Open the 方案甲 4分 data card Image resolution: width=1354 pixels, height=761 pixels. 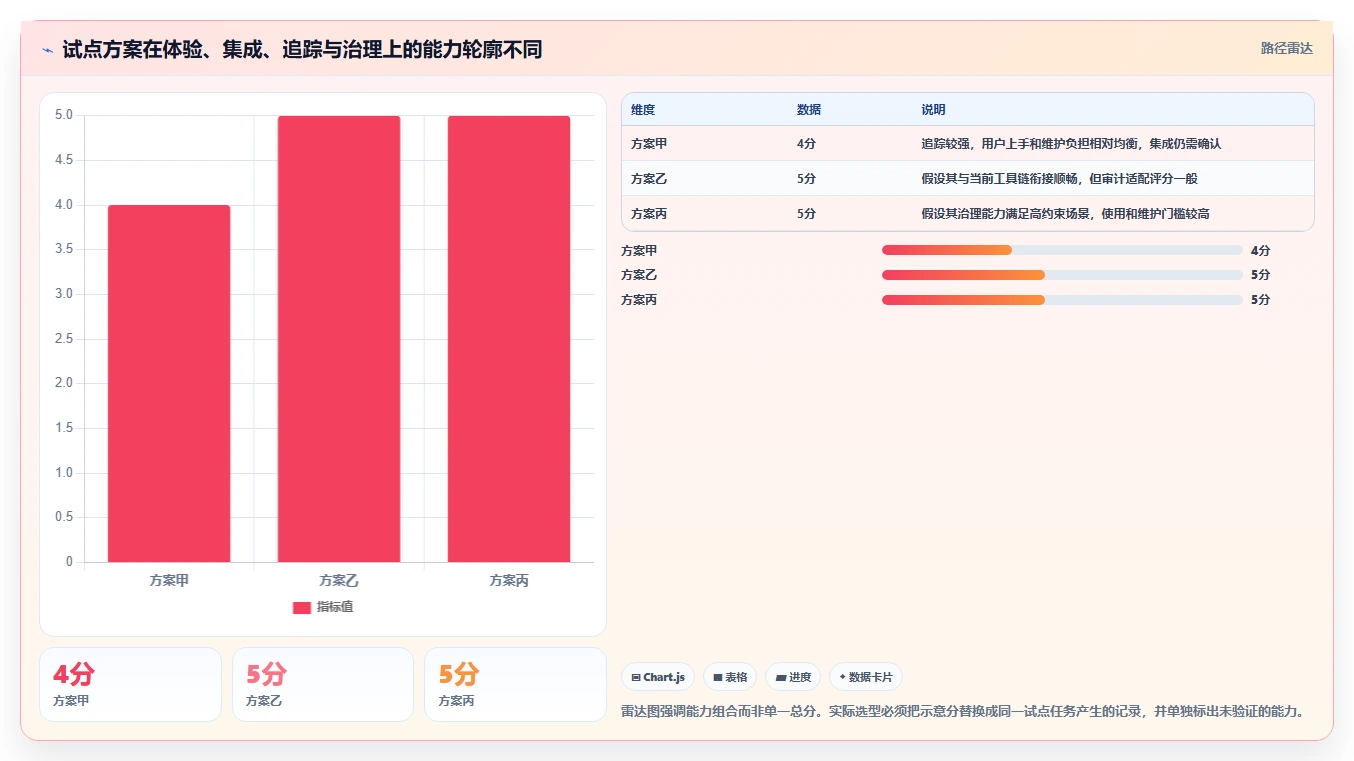(130, 684)
